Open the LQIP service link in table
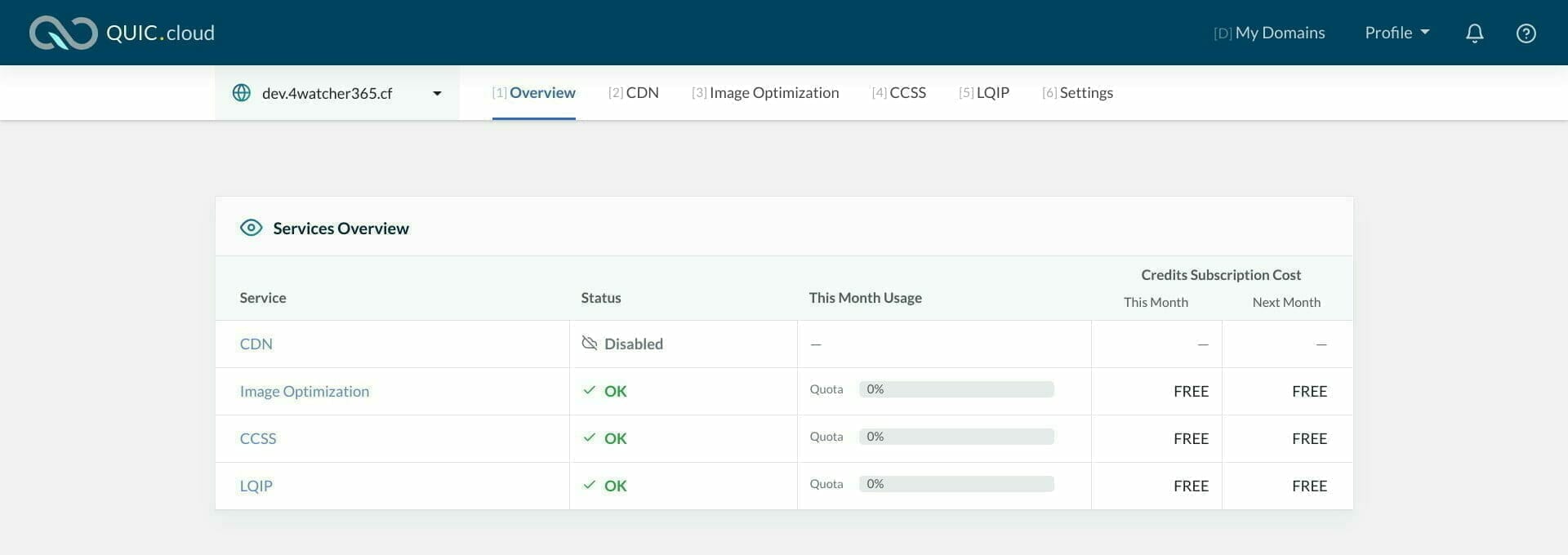 pos(256,486)
